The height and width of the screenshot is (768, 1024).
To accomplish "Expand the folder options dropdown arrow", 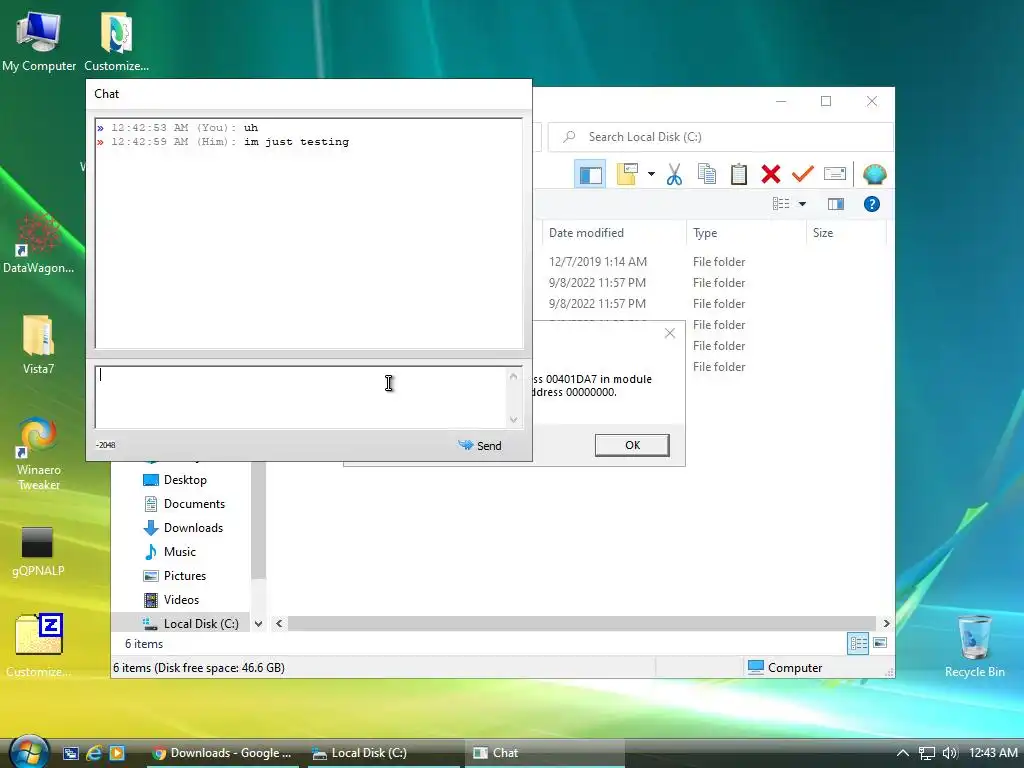I will coord(651,174).
